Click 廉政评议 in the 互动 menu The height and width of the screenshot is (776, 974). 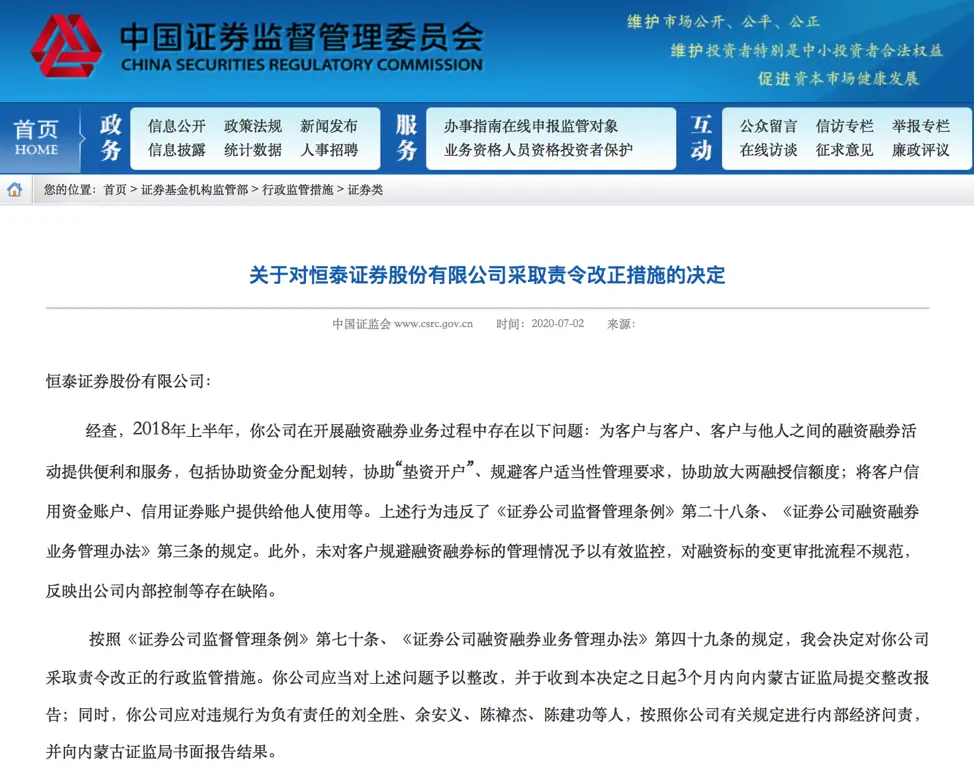point(921,150)
